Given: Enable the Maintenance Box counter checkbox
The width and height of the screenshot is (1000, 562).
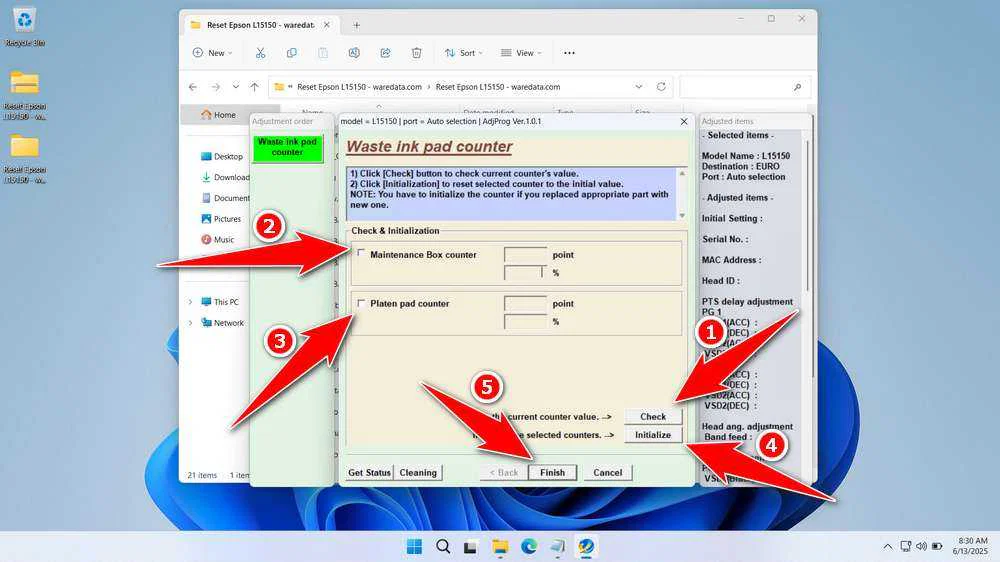Looking at the screenshot, I should pyautogui.click(x=362, y=253).
